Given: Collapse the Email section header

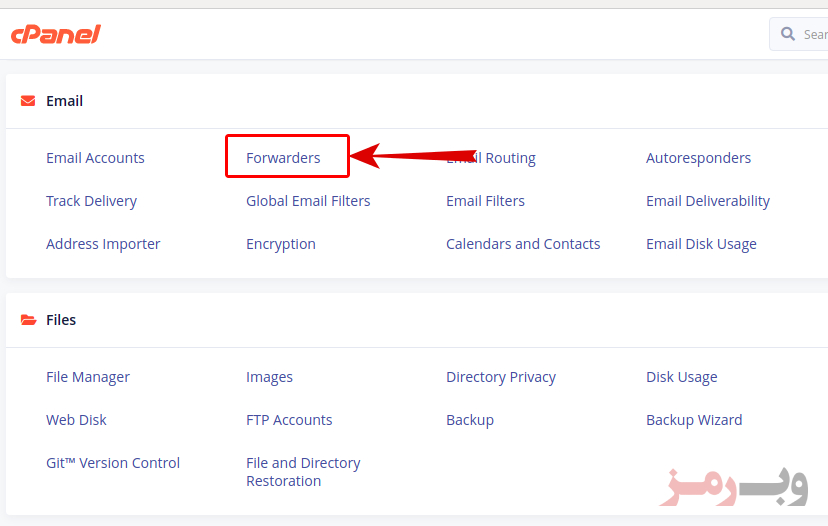Looking at the screenshot, I should point(417,101).
